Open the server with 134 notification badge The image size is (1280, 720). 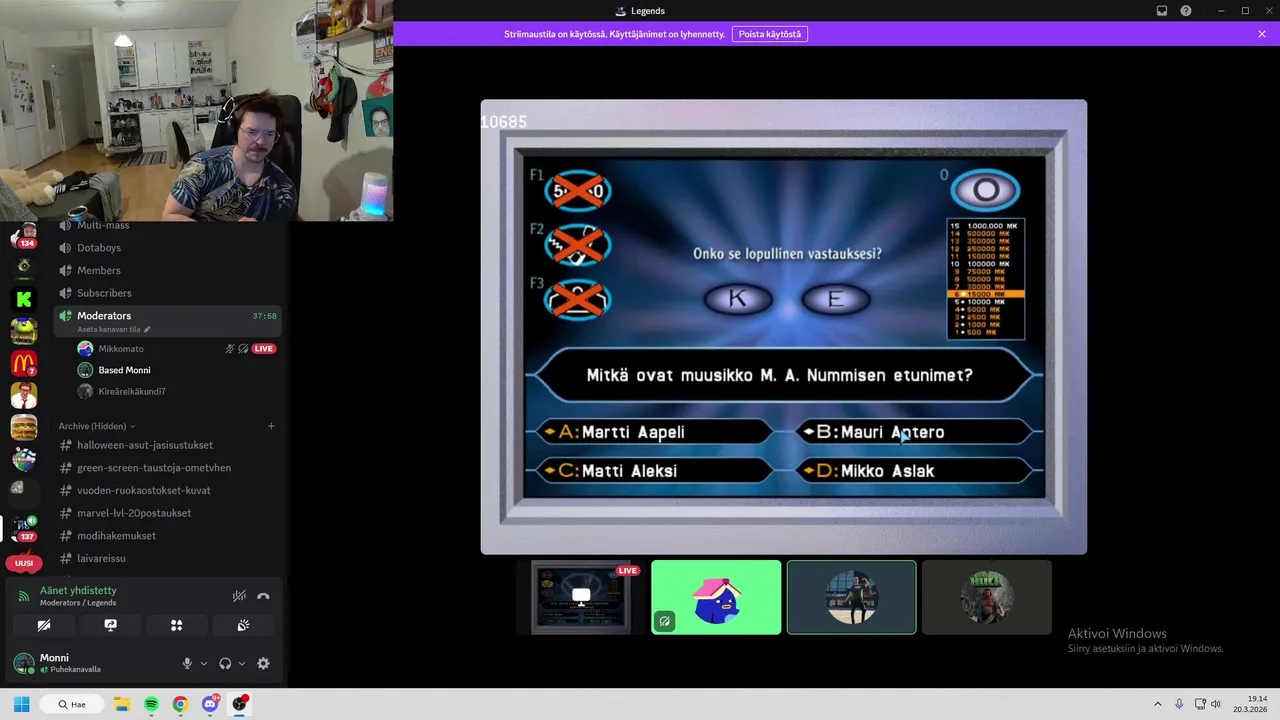[24, 236]
